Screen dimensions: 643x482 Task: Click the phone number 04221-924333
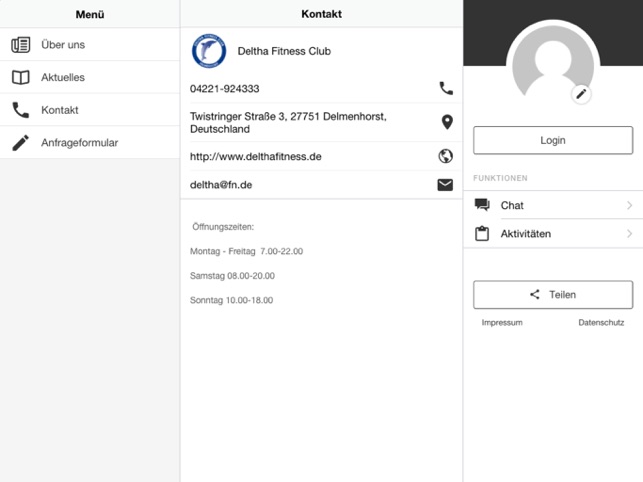[x=224, y=89]
